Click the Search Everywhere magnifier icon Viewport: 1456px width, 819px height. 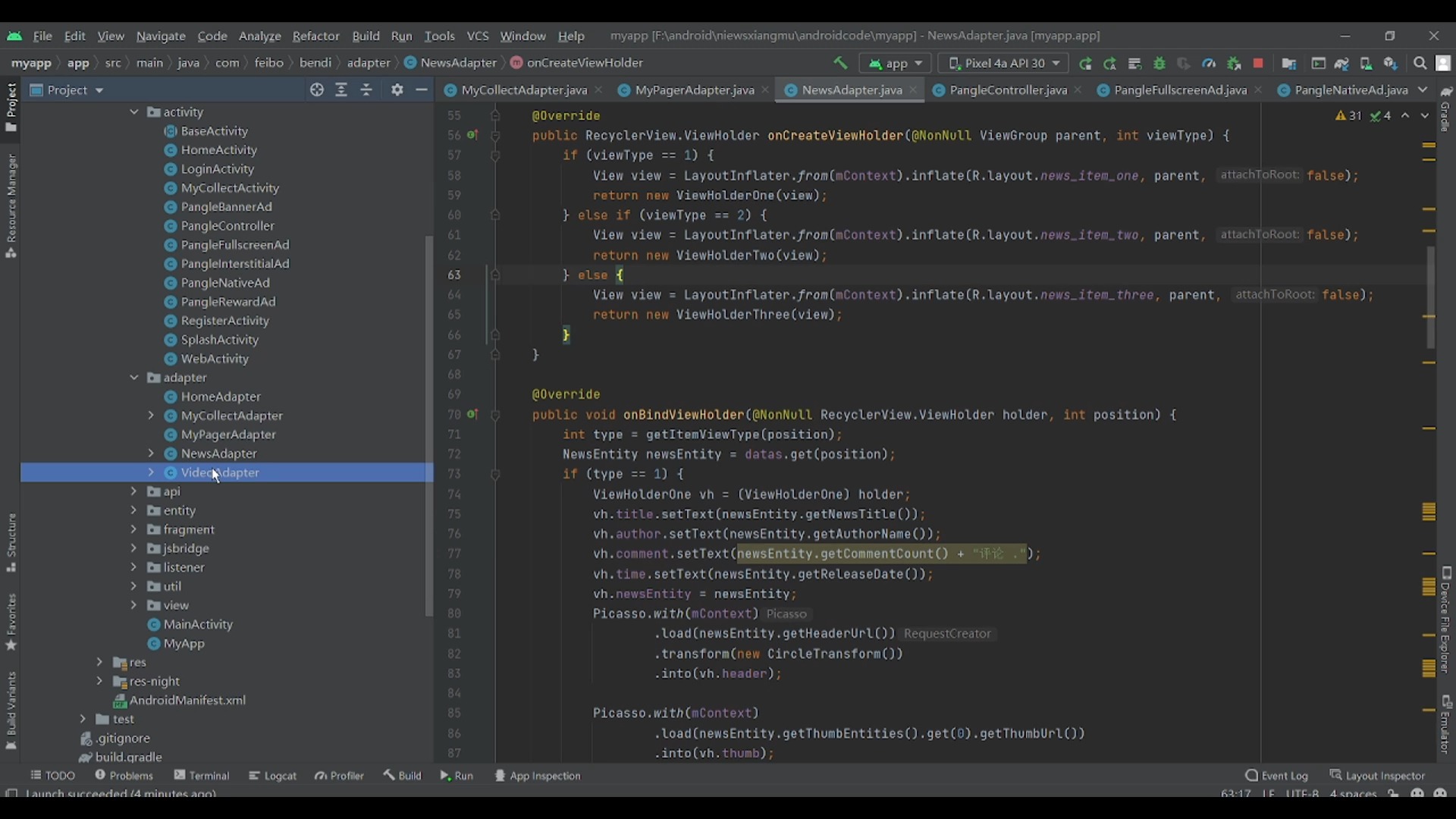click(1420, 64)
